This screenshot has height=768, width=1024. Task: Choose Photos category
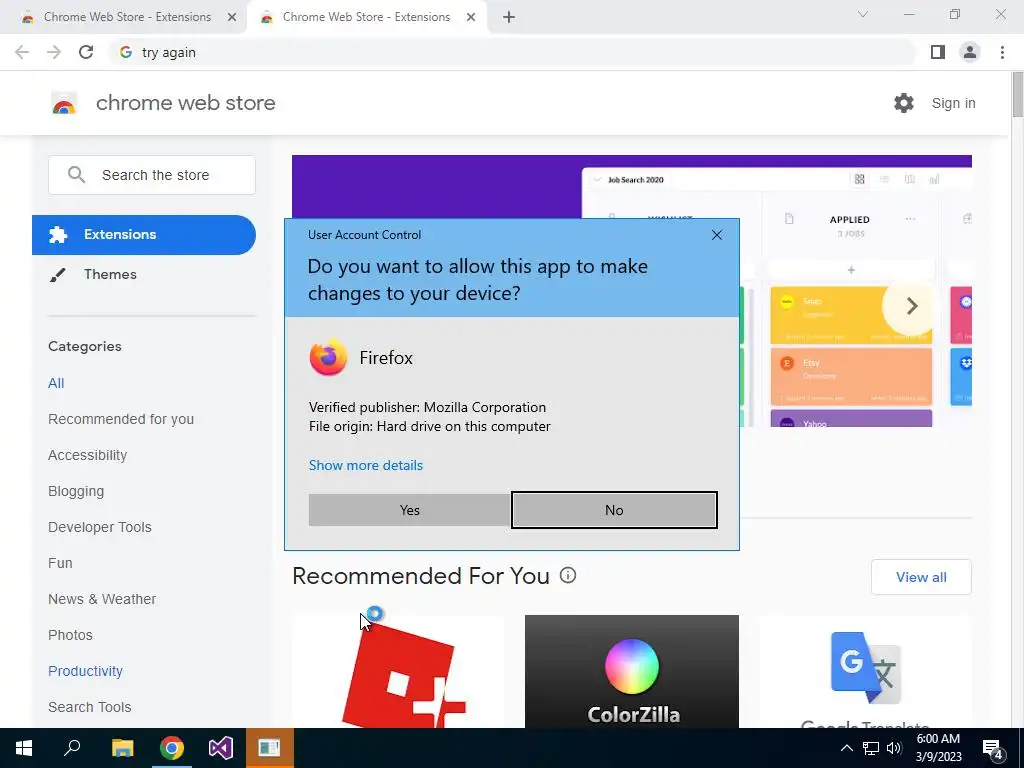pyautogui.click(x=71, y=635)
